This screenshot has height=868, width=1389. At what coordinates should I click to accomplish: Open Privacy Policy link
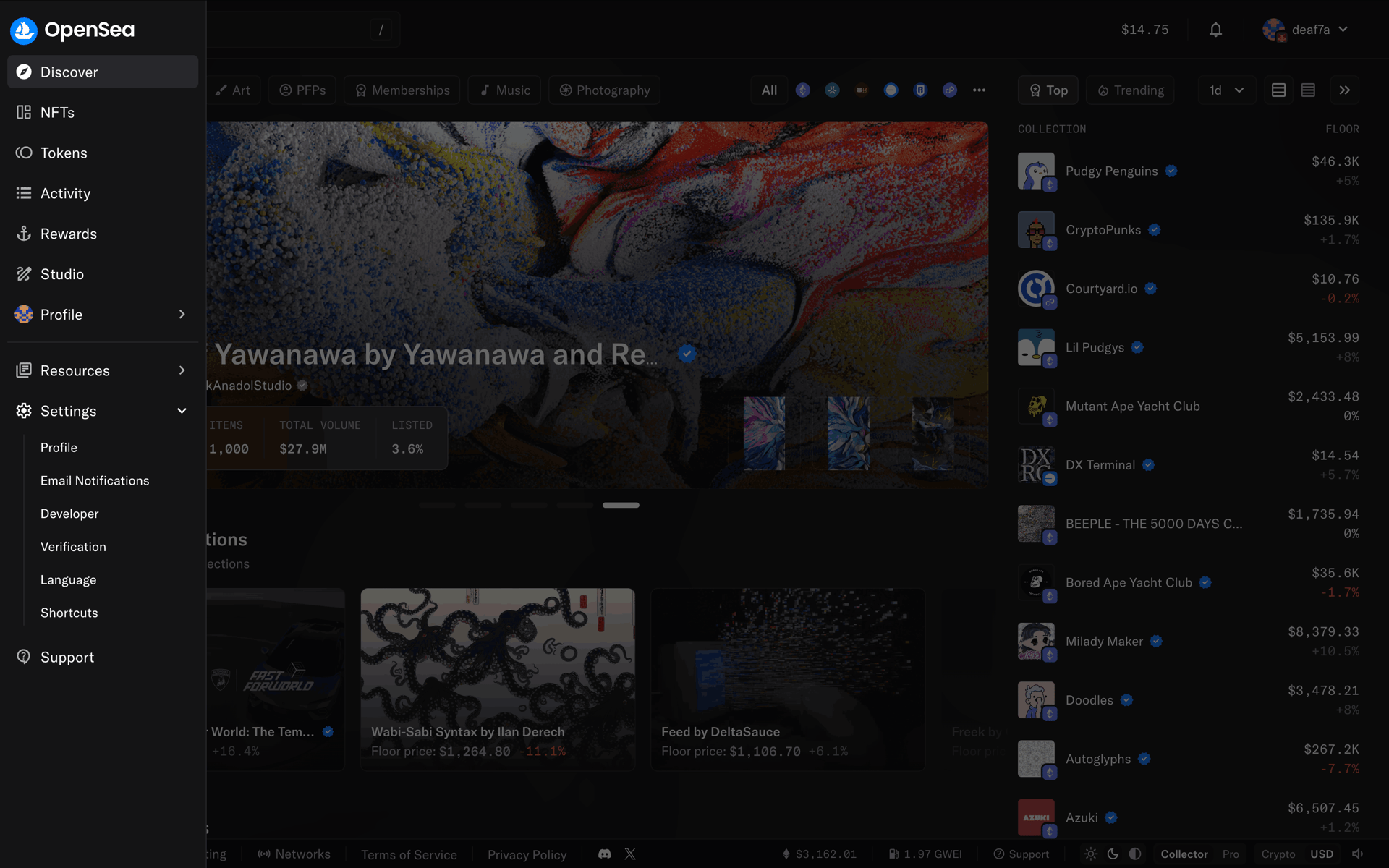click(x=527, y=854)
